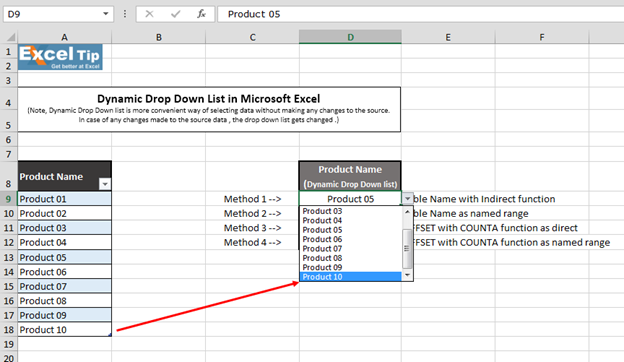Click the Select All corner triangle
This screenshot has height=362, width=624.
[x=11, y=37]
